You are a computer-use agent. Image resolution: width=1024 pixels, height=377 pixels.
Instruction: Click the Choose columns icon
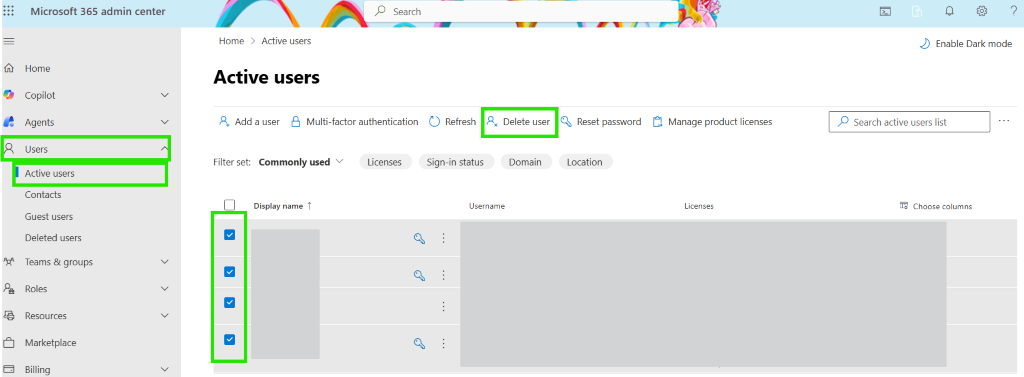click(x=904, y=205)
